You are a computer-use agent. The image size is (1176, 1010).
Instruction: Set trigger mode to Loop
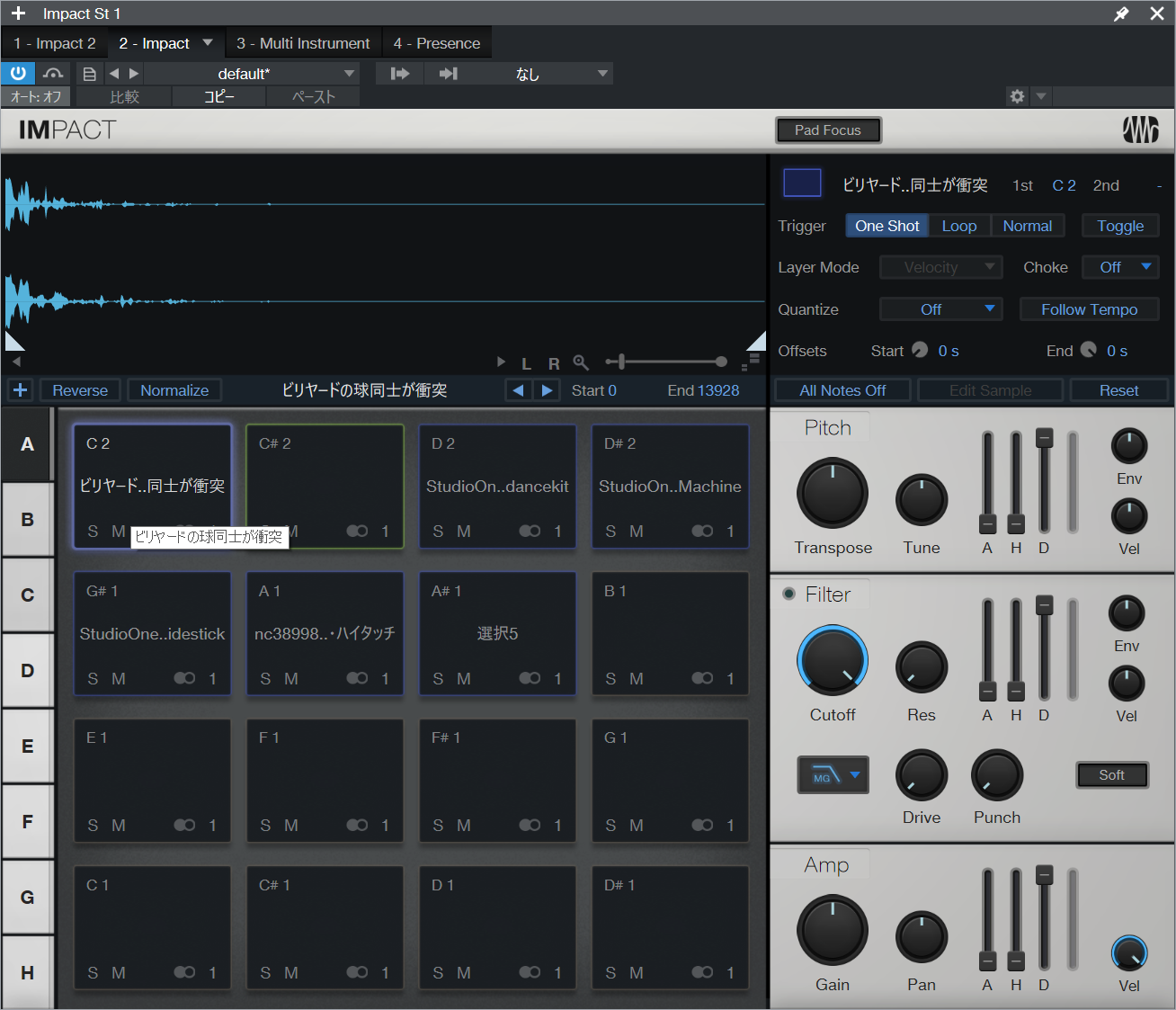(x=959, y=226)
